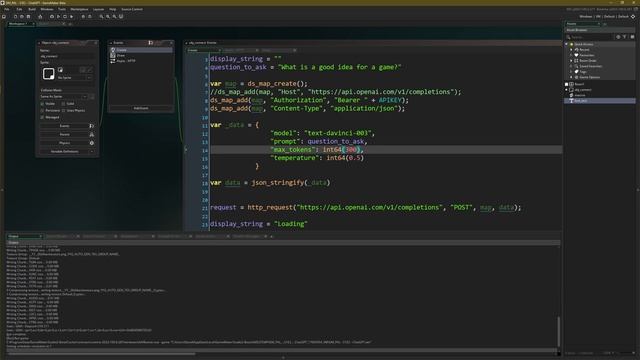Expand the Room Order group
This screenshot has height=360, width=640.
(571, 60)
